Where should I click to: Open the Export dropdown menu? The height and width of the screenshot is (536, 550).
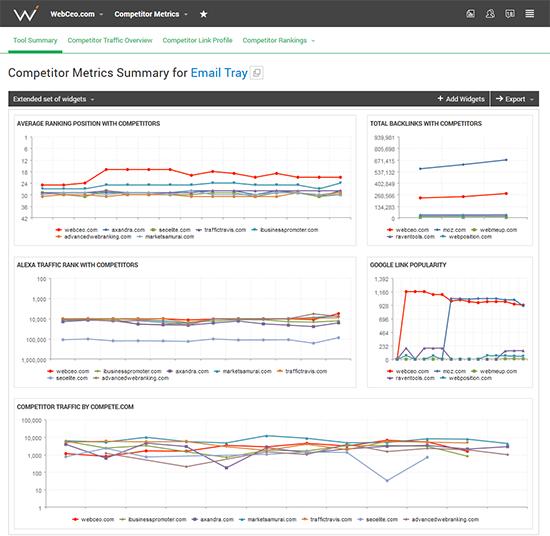click(515, 99)
